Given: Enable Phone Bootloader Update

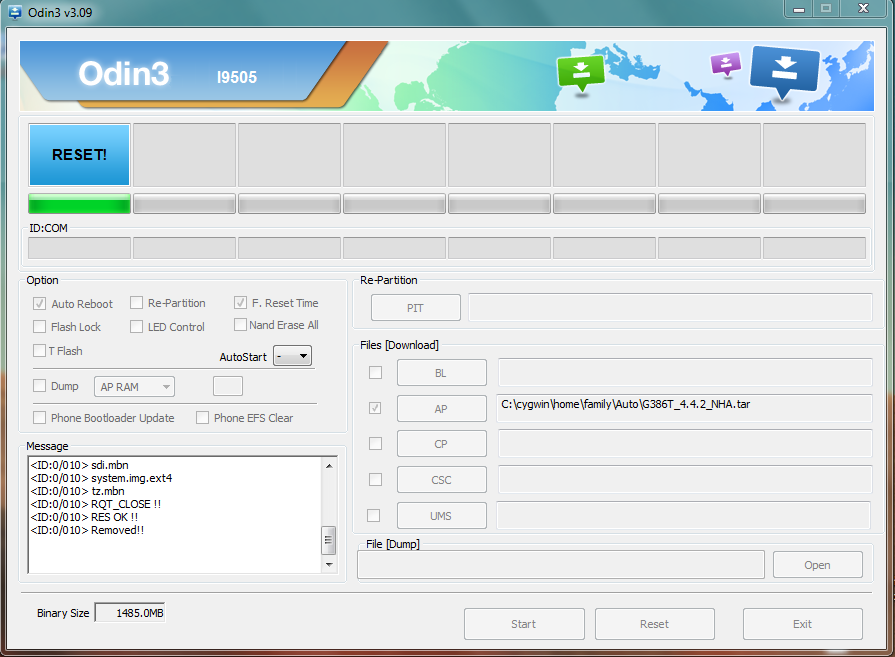Looking at the screenshot, I should (x=39, y=418).
